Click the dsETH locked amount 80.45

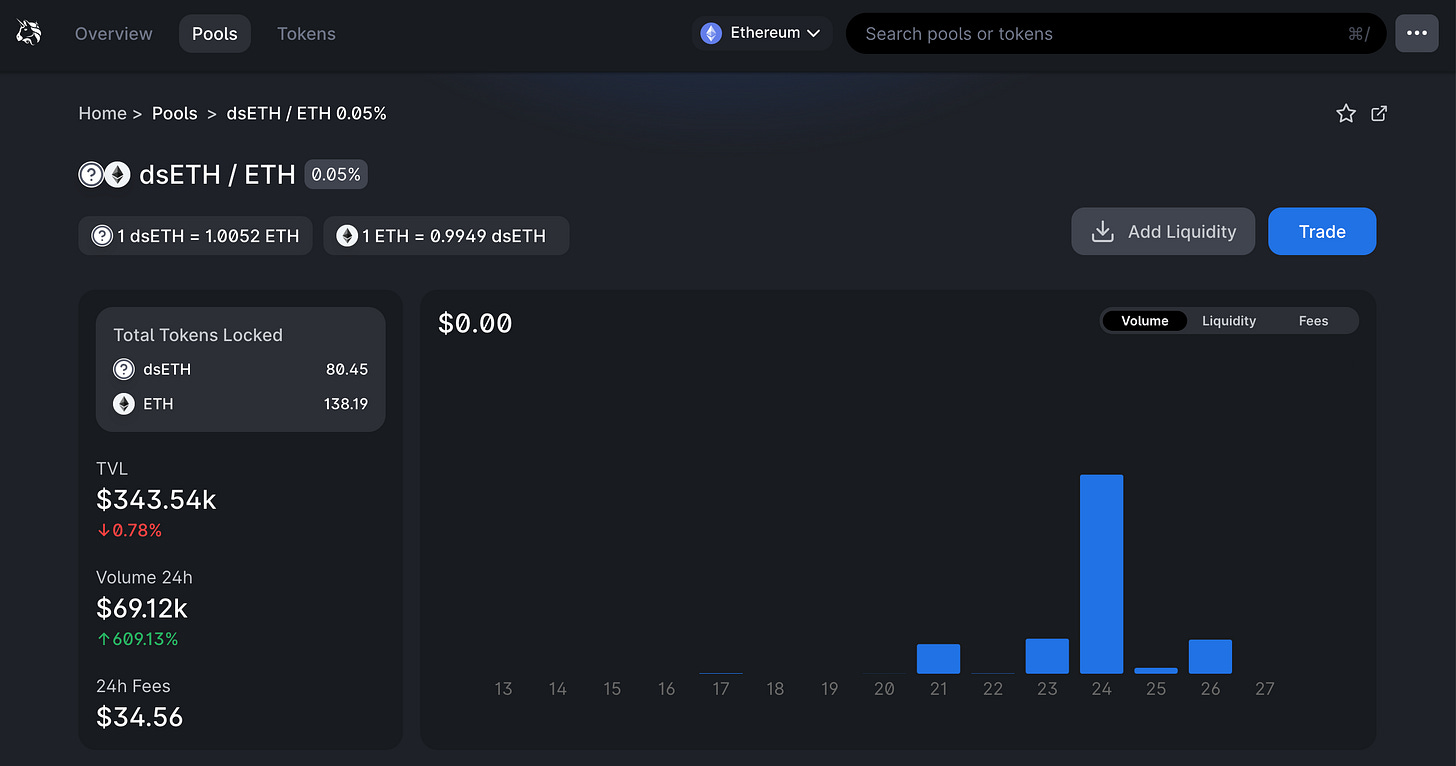[x=347, y=370]
